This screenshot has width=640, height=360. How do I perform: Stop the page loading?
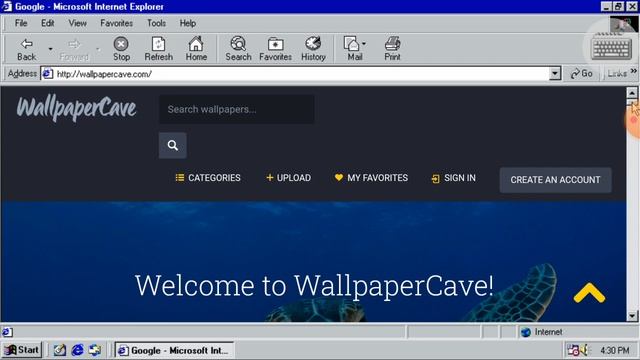pyautogui.click(x=121, y=49)
